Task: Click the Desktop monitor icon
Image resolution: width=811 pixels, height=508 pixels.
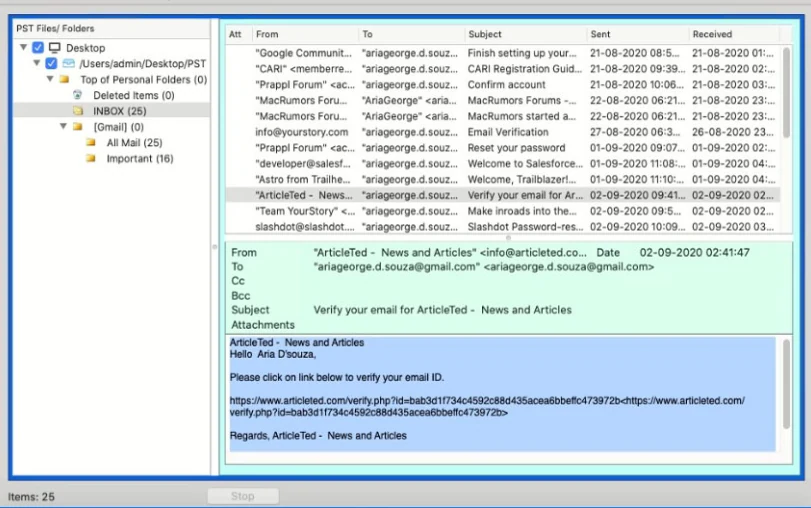Action: click(x=54, y=48)
